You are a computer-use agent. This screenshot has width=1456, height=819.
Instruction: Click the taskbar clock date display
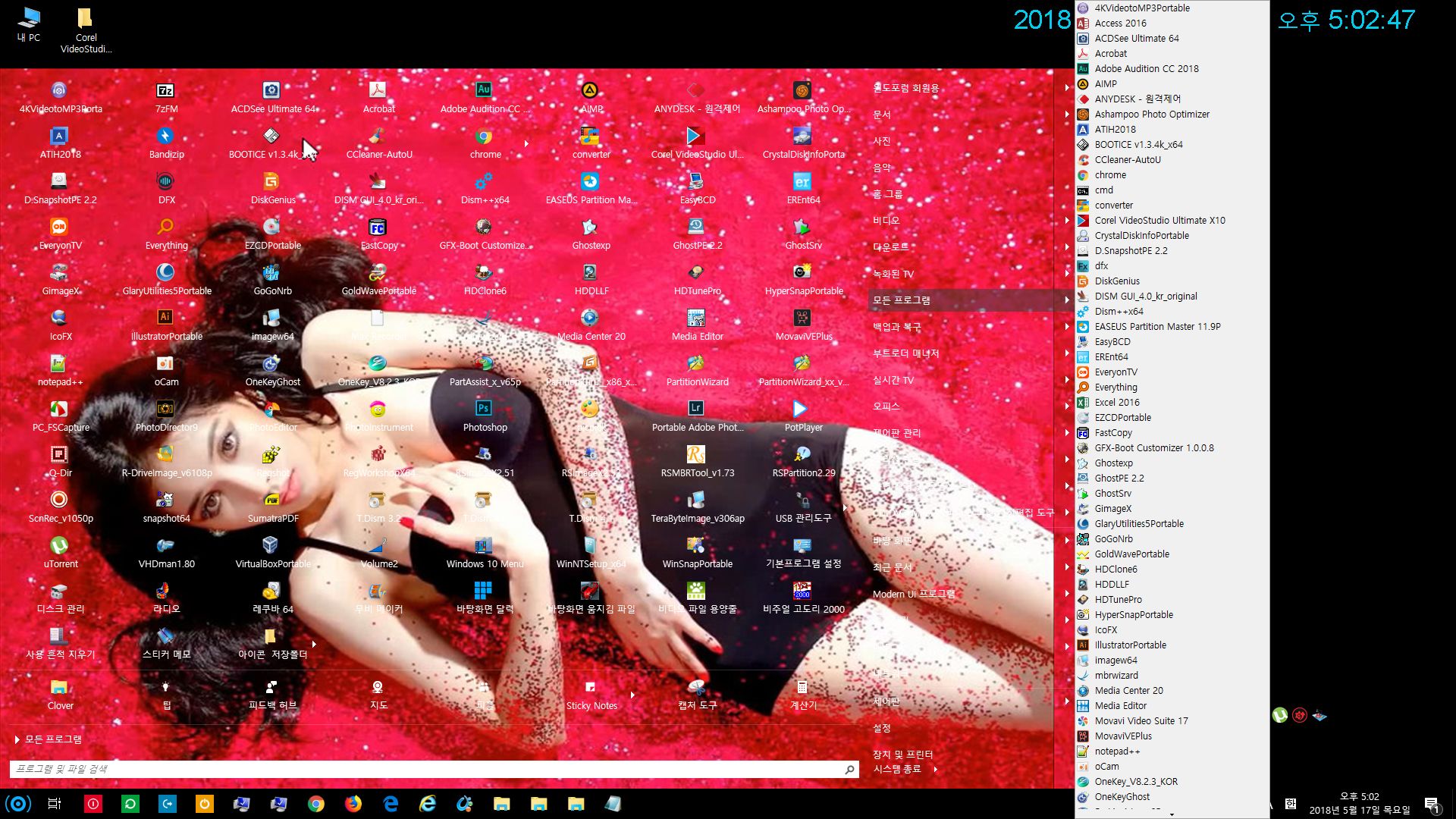[1359, 804]
